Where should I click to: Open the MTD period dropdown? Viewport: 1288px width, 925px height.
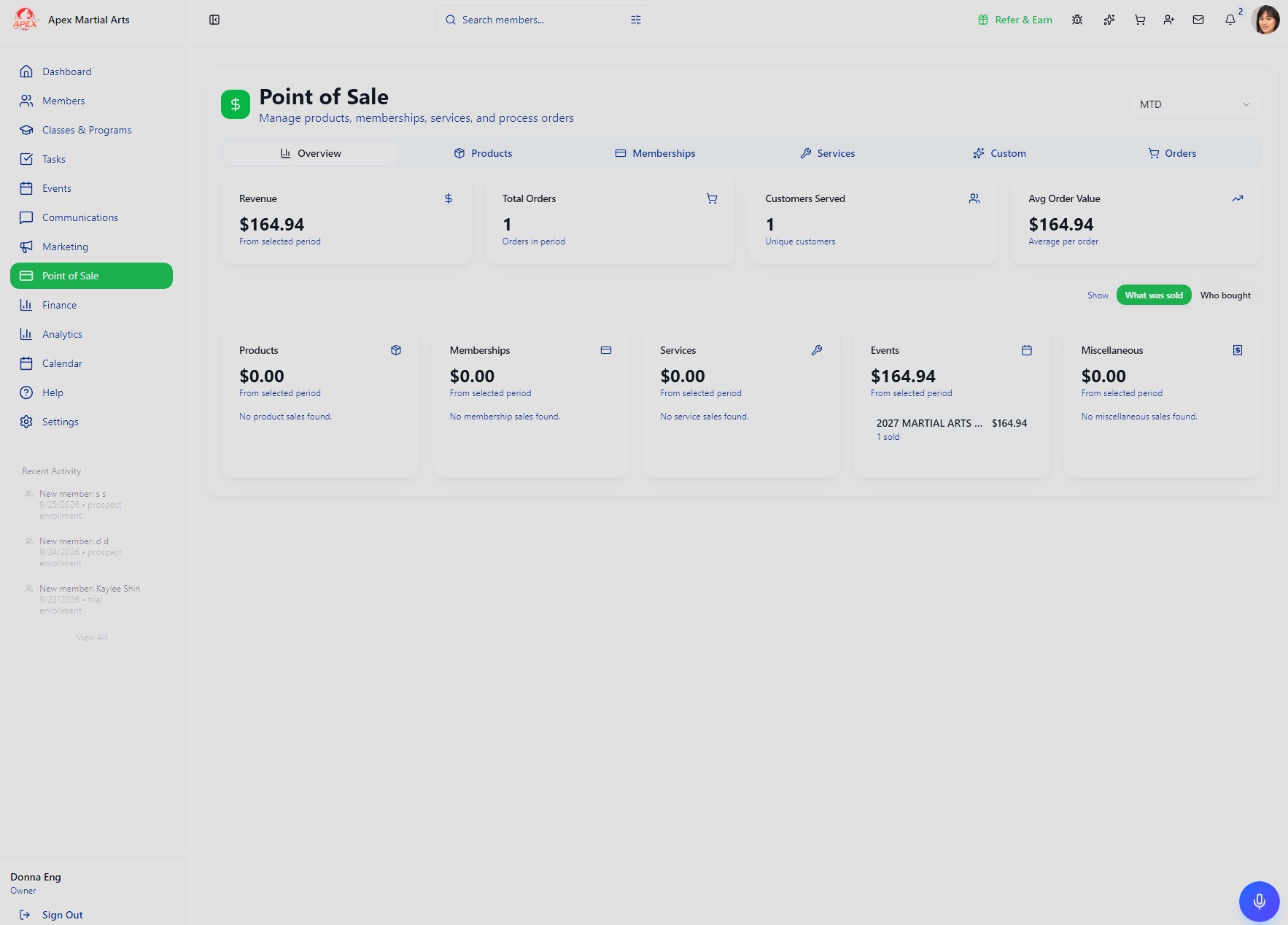click(1195, 104)
